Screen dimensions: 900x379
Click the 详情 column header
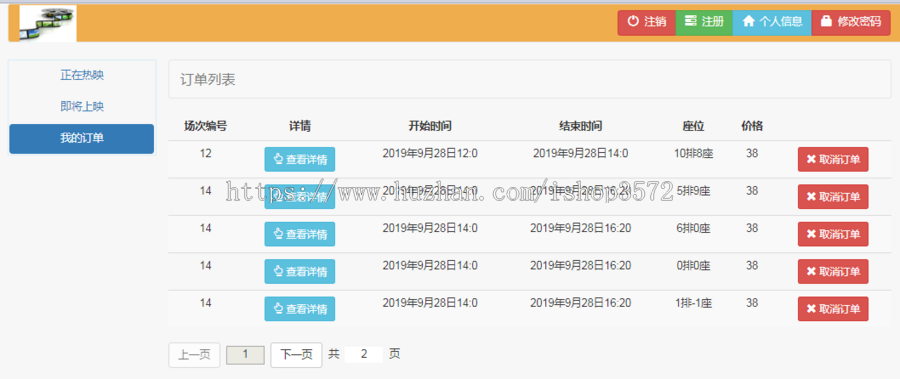coord(300,126)
